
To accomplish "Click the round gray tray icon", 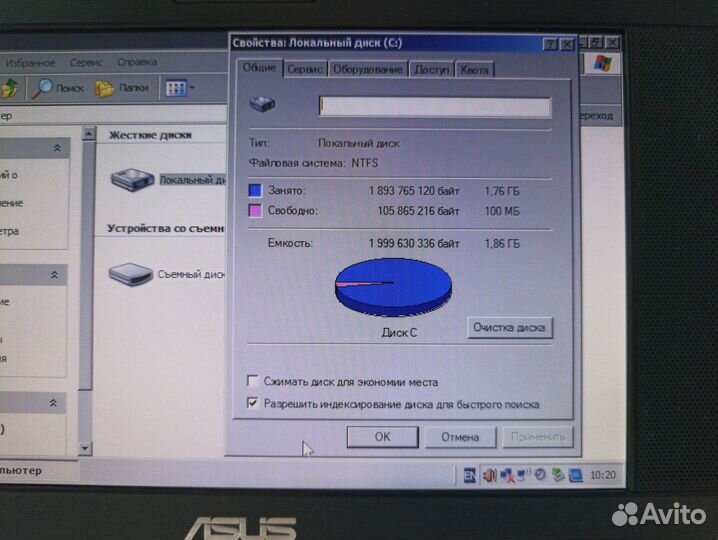I will tap(540, 474).
